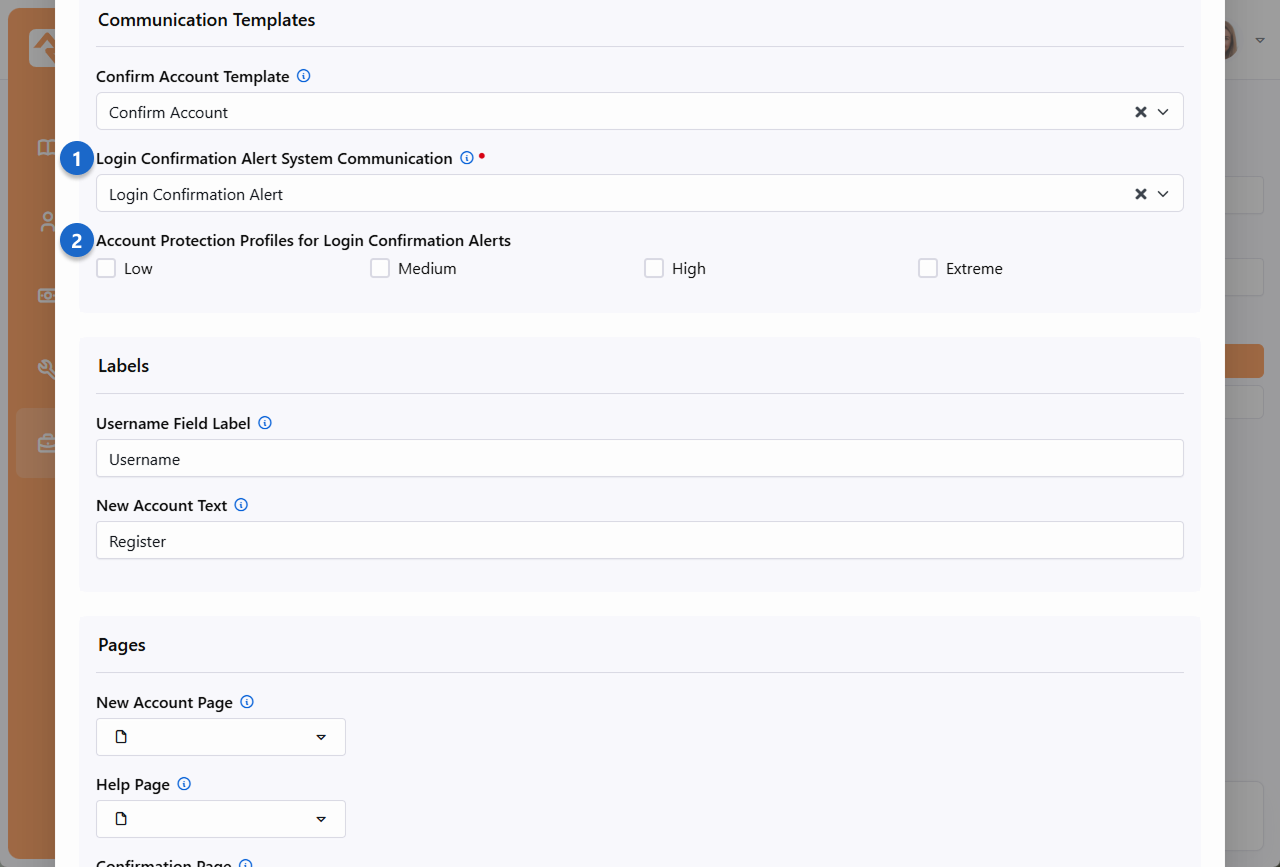Enable the Low protection profile checkbox
This screenshot has height=867, width=1280.
106,268
